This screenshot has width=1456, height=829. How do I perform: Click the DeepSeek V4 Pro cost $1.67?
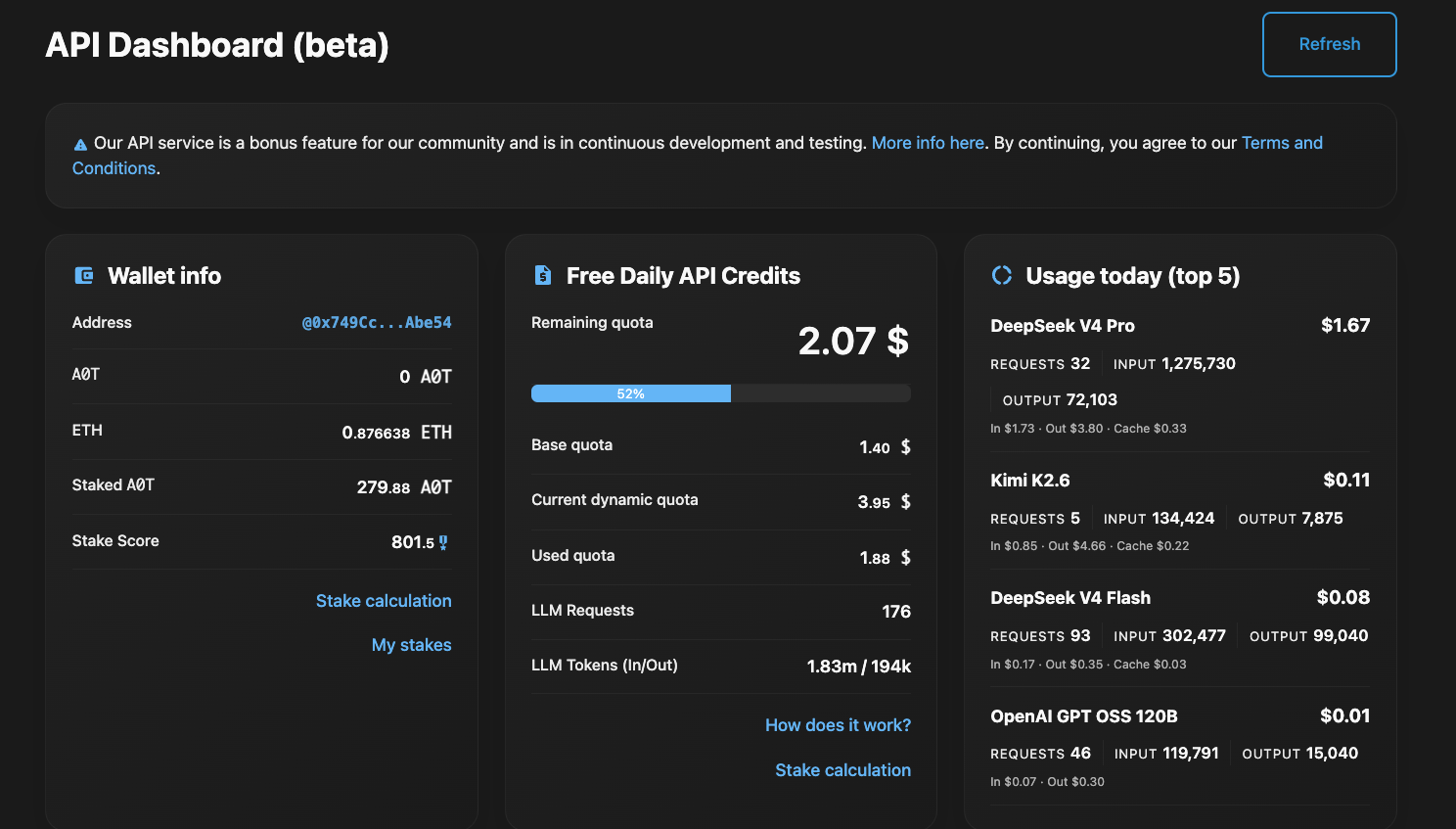[1345, 325]
